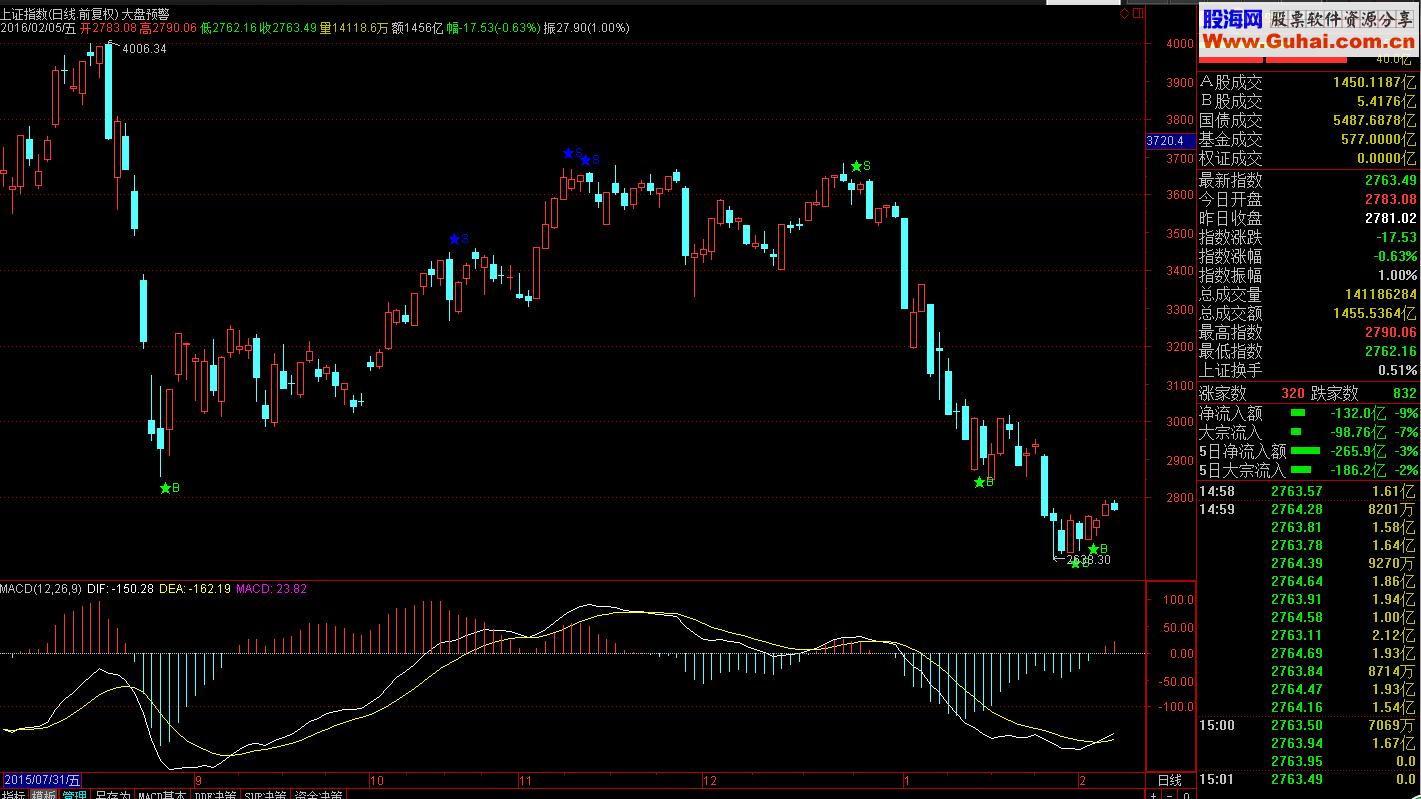Viewport: 1421px width, 799px height.
Task: Click the 14:59 tick row
Action: tap(1308, 510)
